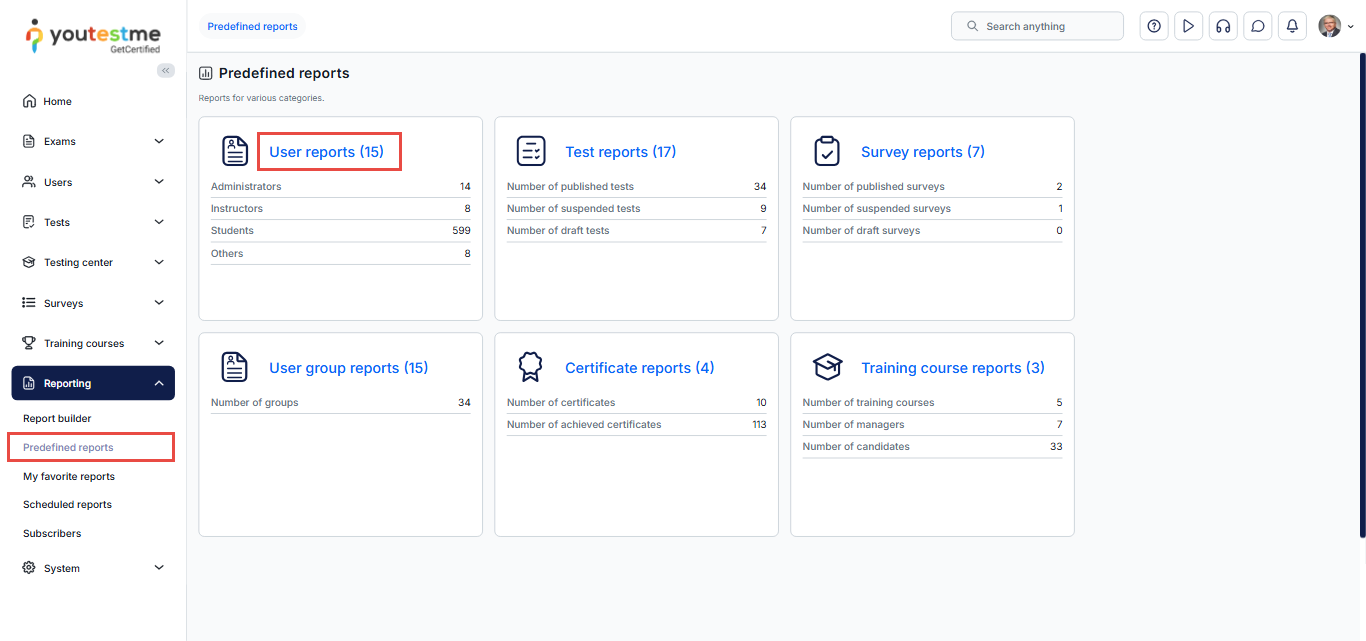Image resolution: width=1366 pixels, height=641 pixels.
Task: Click the Search anything field
Action: tap(1037, 26)
